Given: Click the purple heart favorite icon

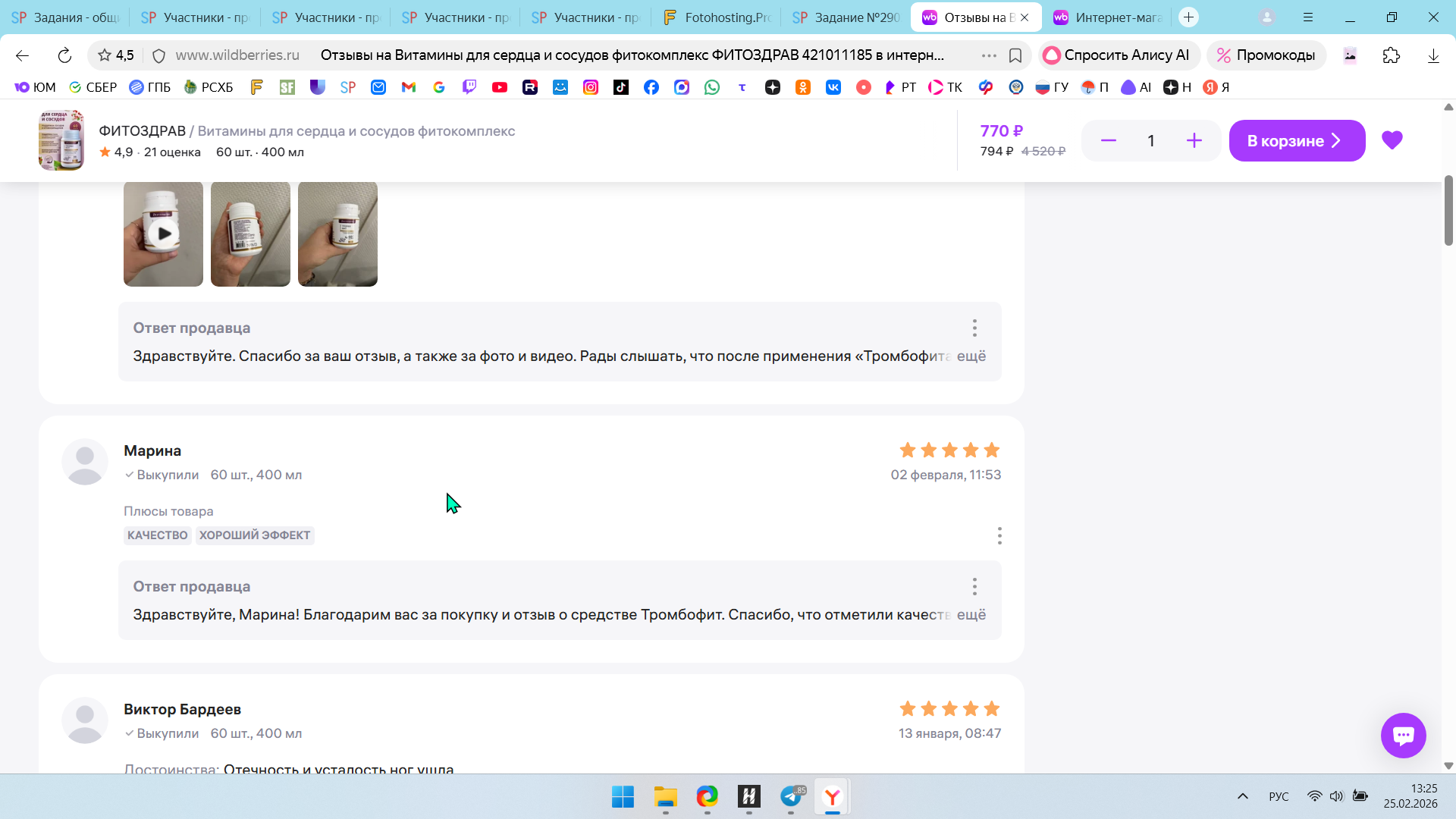Looking at the screenshot, I should (x=1392, y=140).
